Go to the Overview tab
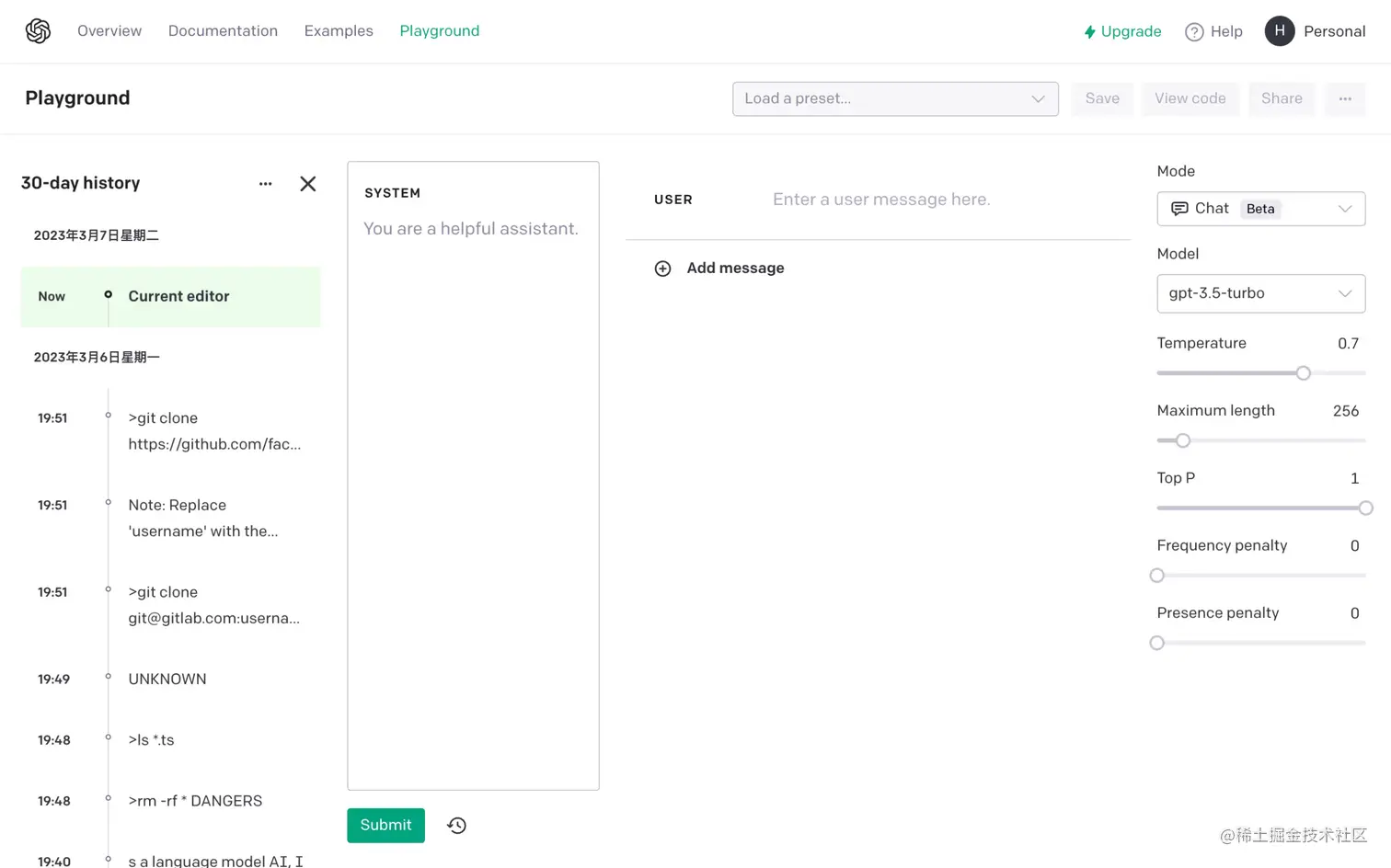The width and height of the screenshot is (1391, 868). coord(109,31)
